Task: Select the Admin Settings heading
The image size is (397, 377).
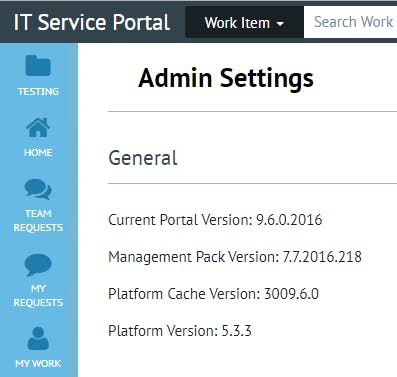Action: click(x=226, y=78)
